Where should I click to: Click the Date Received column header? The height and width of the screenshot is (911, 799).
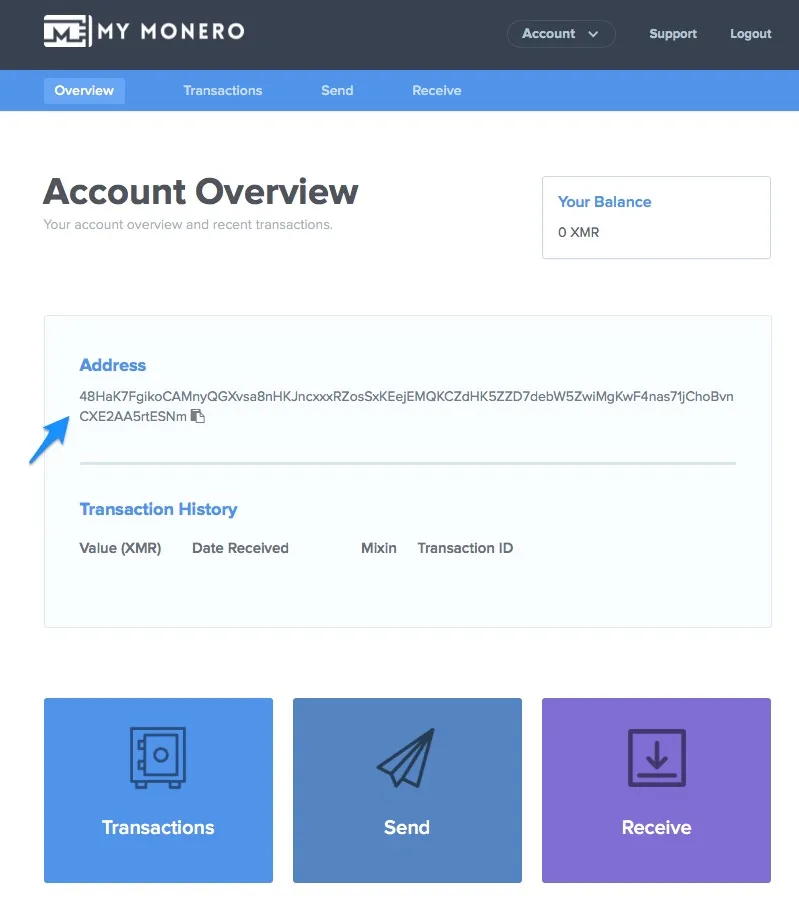pos(240,548)
